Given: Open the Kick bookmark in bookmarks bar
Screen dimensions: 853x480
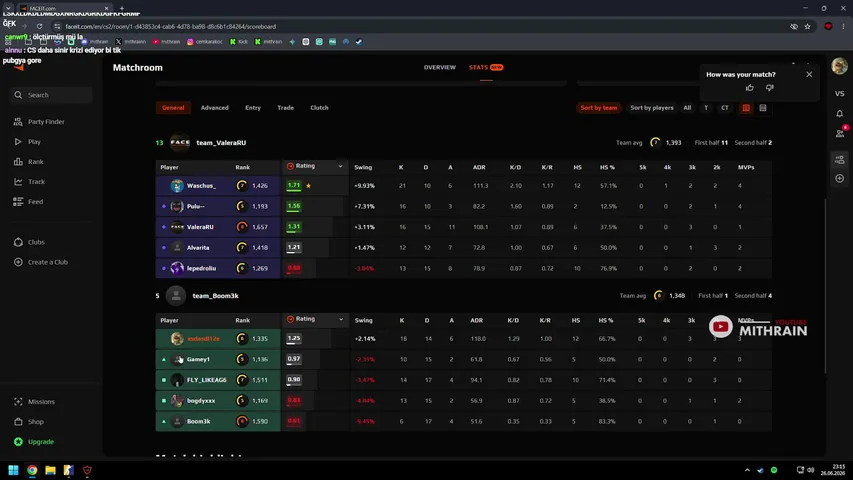Looking at the screenshot, I should pyautogui.click(x=238, y=41).
